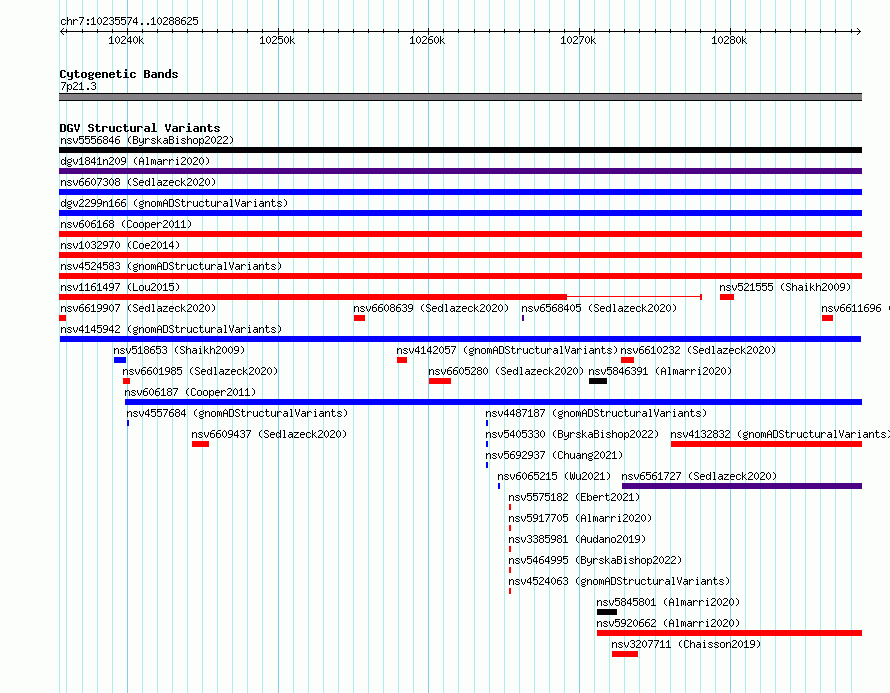Viewport: 890px width, 693px height.
Task: Click the 10240k ruler position label
Action: 126,40
